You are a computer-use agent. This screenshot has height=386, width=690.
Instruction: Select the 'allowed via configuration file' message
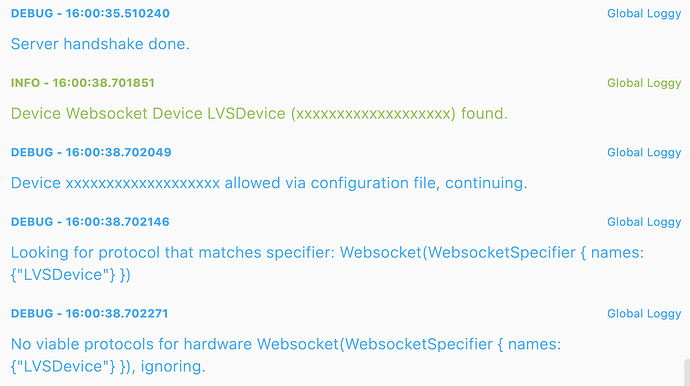(269, 183)
